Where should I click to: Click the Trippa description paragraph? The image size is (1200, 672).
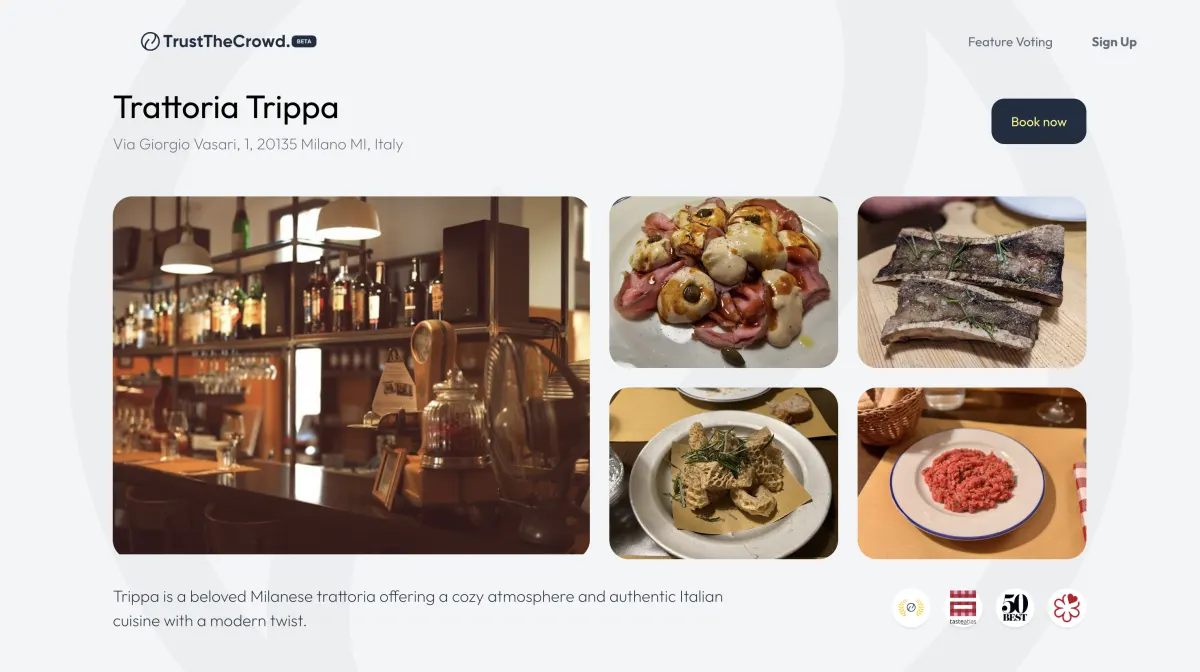click(418, 608)
